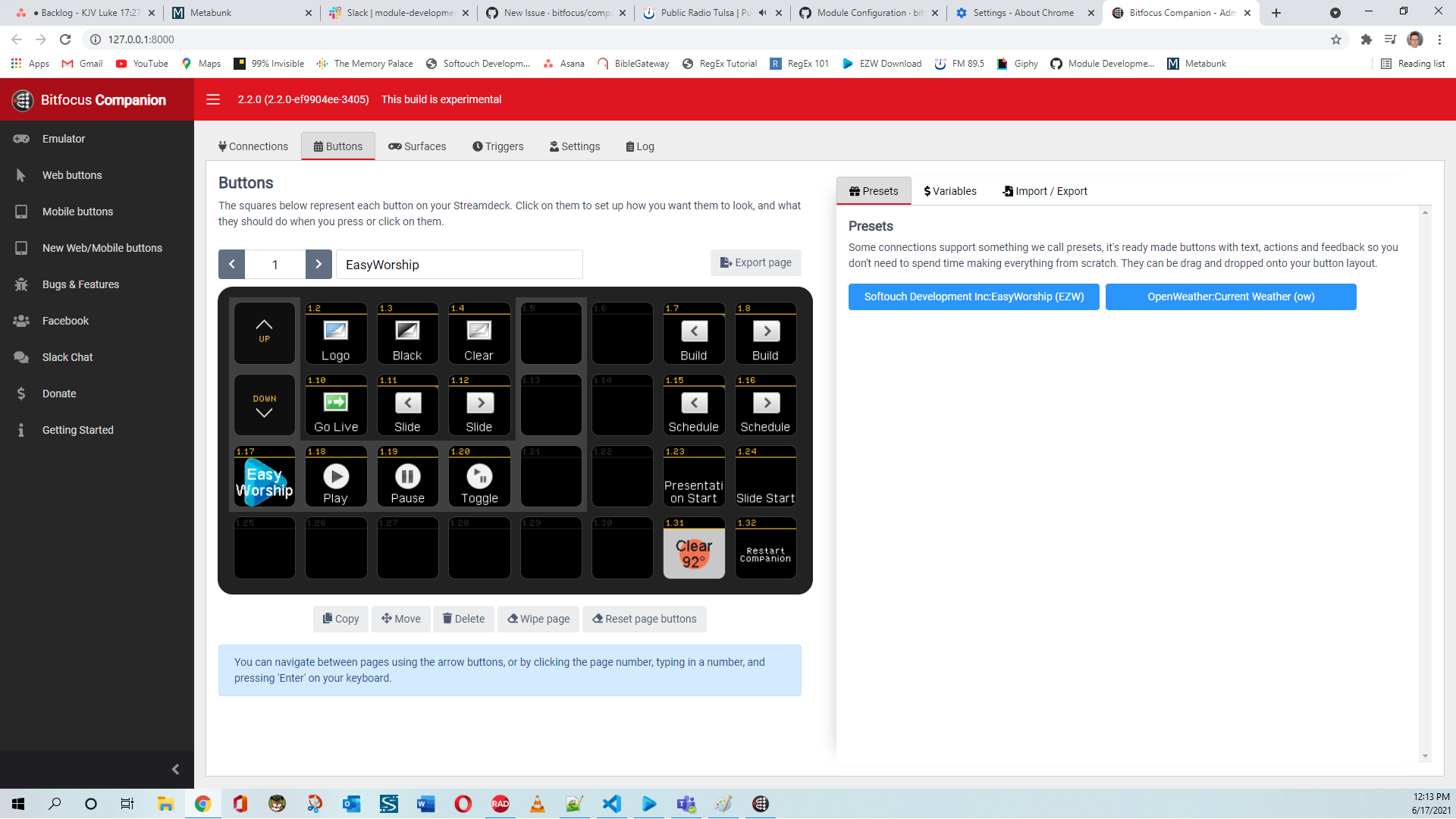This screenshot has height=819, width=1456.
Task: Click the Play button cell 1.18
Action: point(335,476)
